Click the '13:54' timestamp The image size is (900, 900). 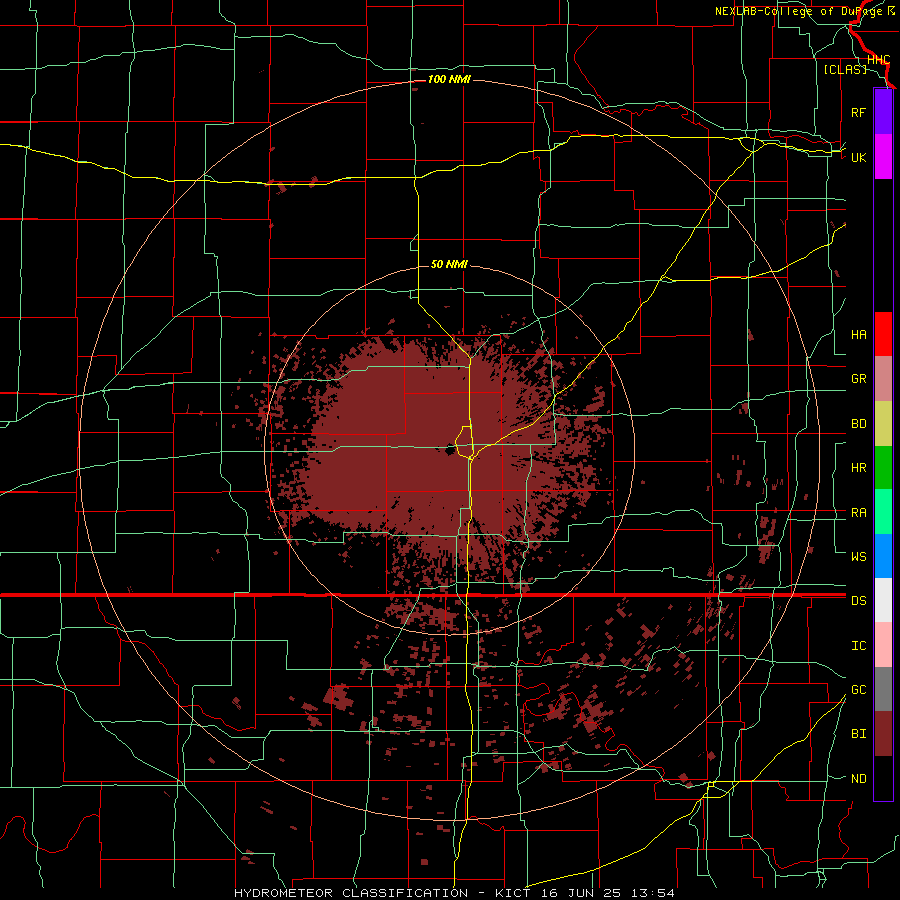pos(651,893)
